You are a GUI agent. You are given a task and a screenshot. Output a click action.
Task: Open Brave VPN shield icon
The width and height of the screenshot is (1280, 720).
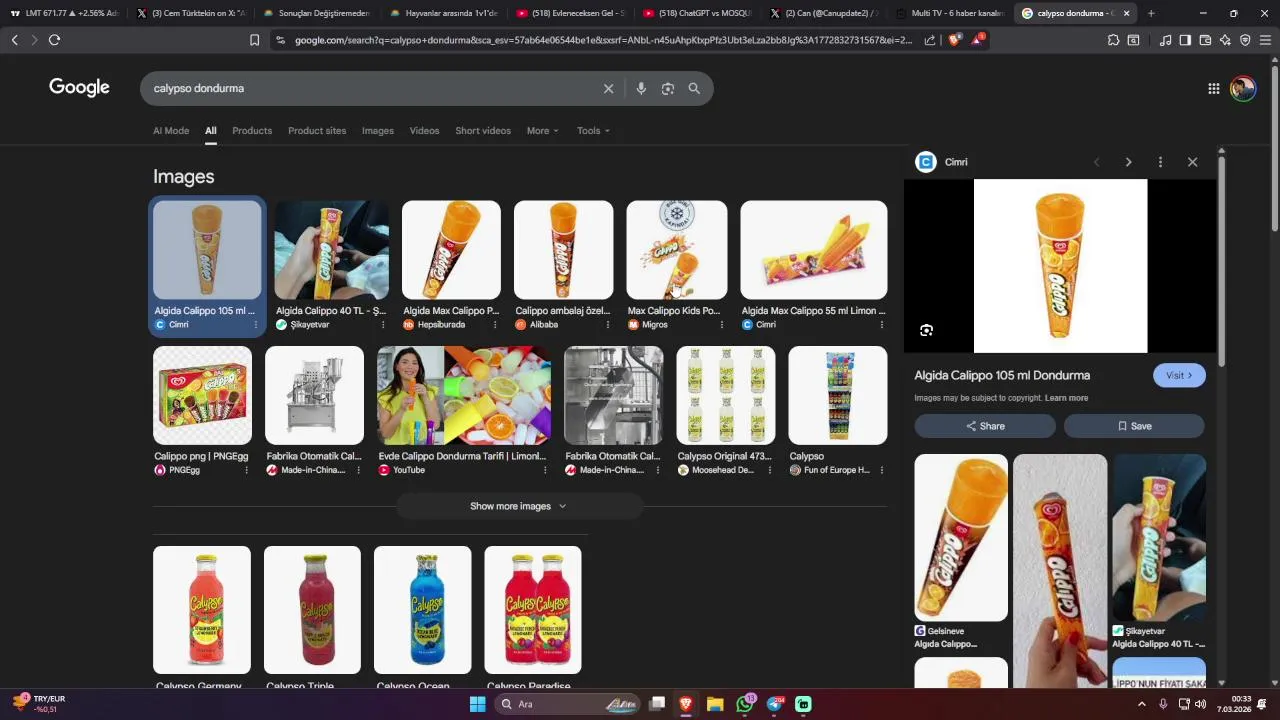coord(1245,40)
